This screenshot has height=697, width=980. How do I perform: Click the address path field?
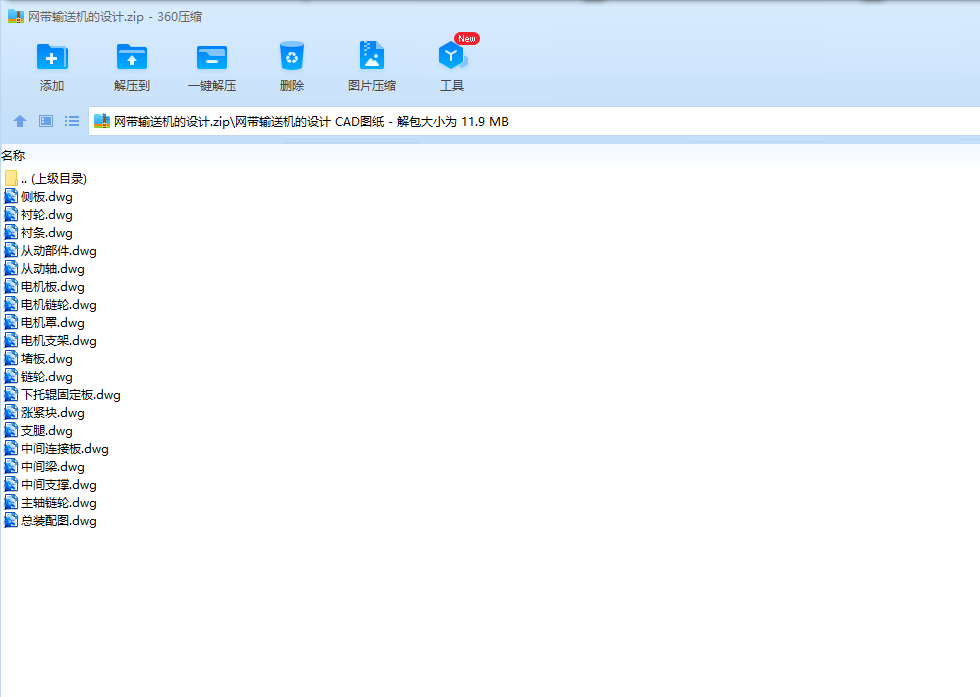pyautogui.click(x=534, y=121)
